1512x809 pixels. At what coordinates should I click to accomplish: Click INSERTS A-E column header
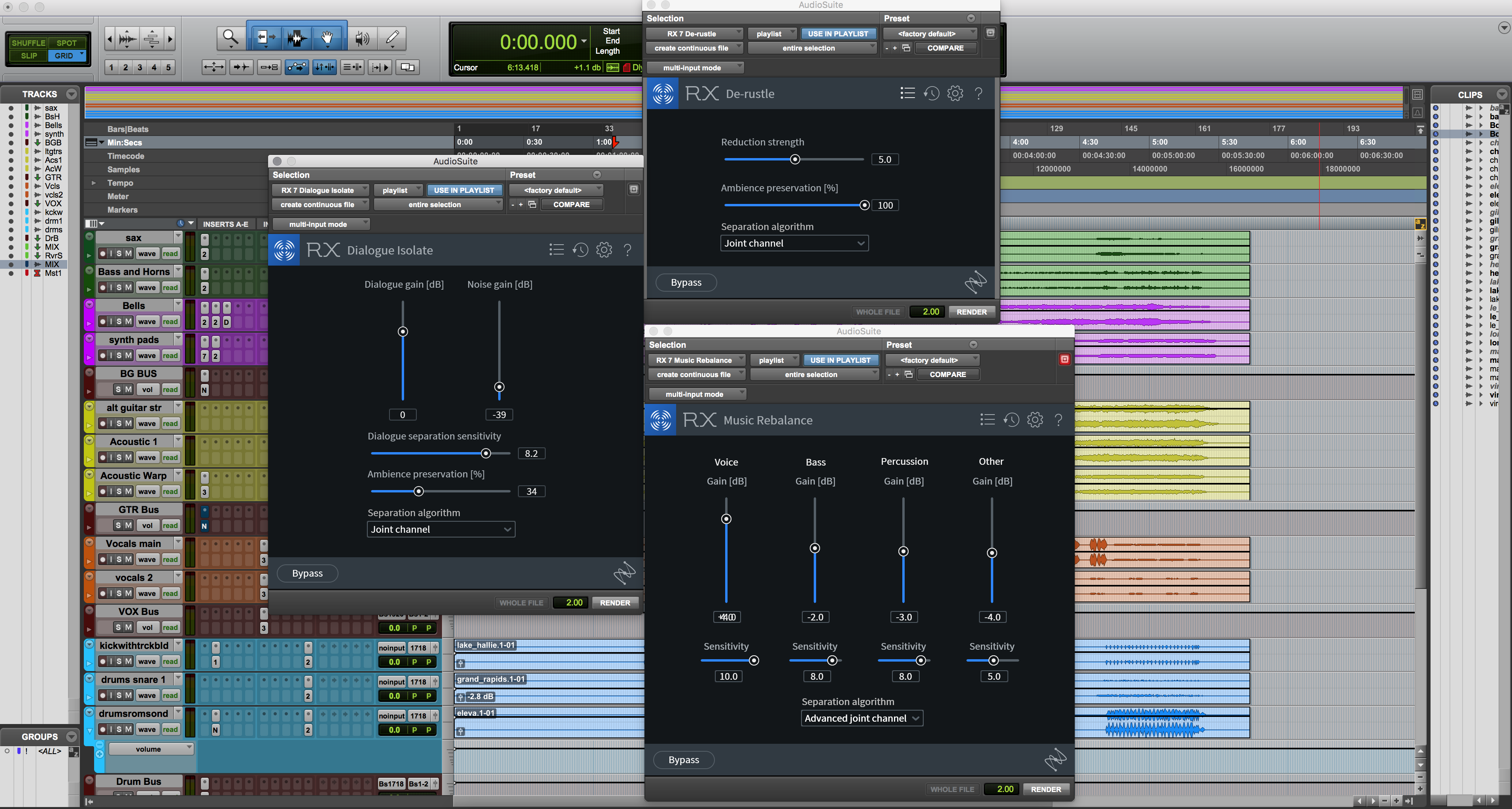pyautogui.click(x=225, y=224)
